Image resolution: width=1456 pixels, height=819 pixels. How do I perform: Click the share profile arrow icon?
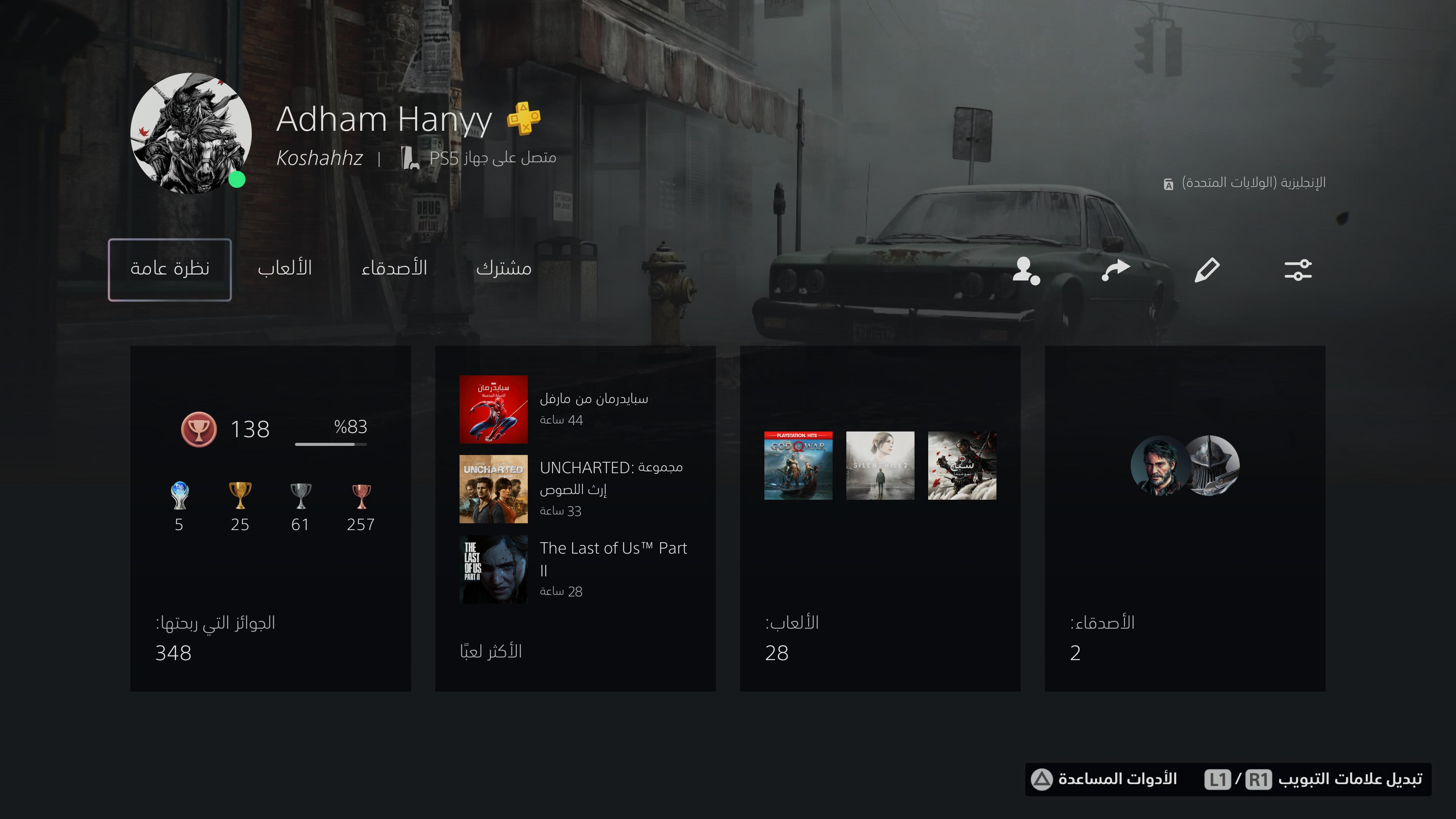[x=1116, y=270]
